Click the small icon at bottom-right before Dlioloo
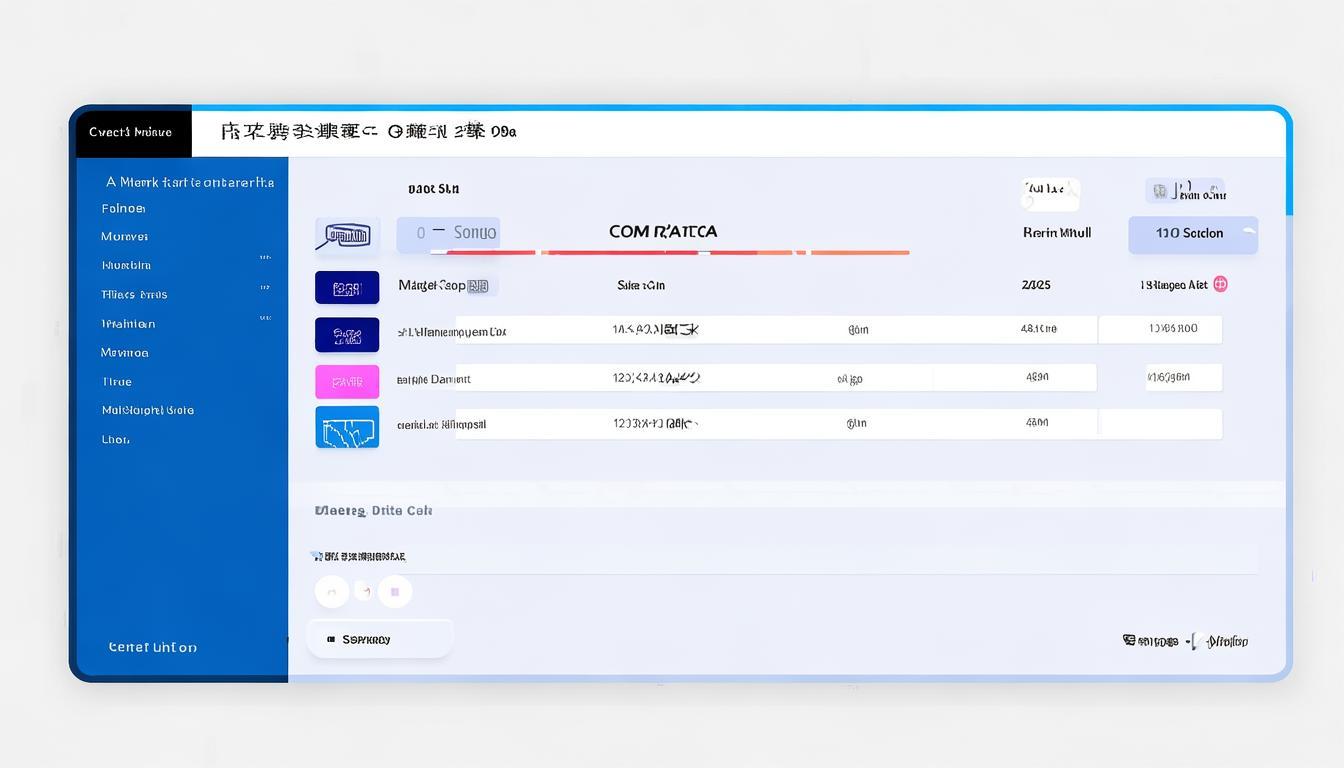 click(x=1129, y=640)
